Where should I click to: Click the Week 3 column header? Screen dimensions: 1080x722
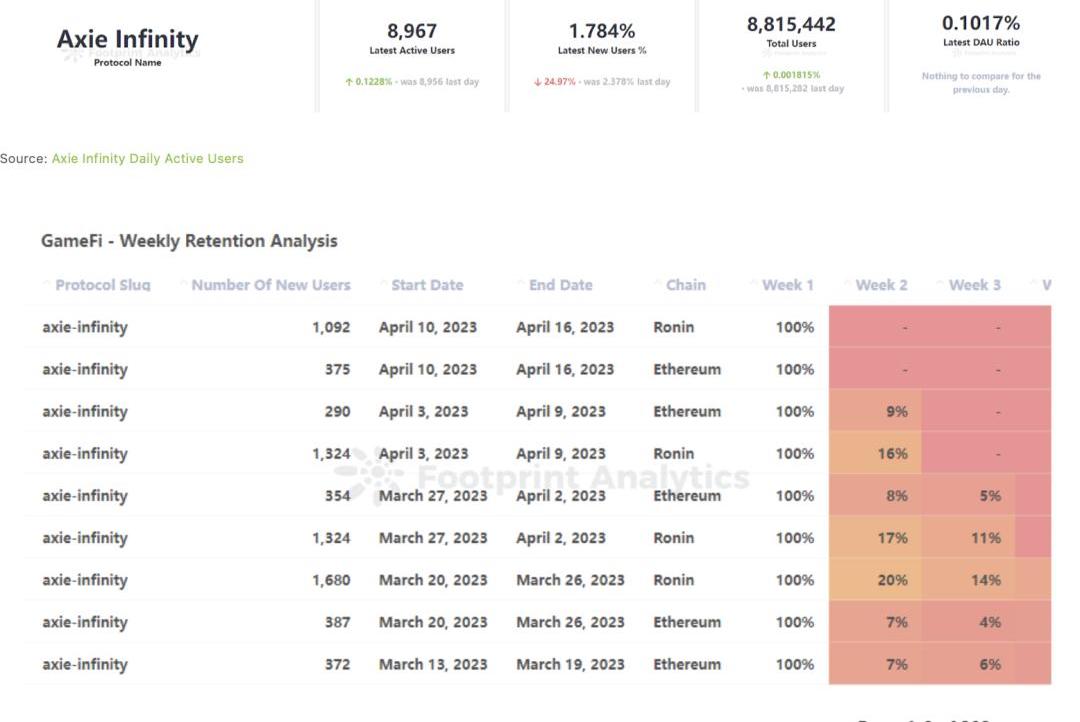click(x=974, y=285)
